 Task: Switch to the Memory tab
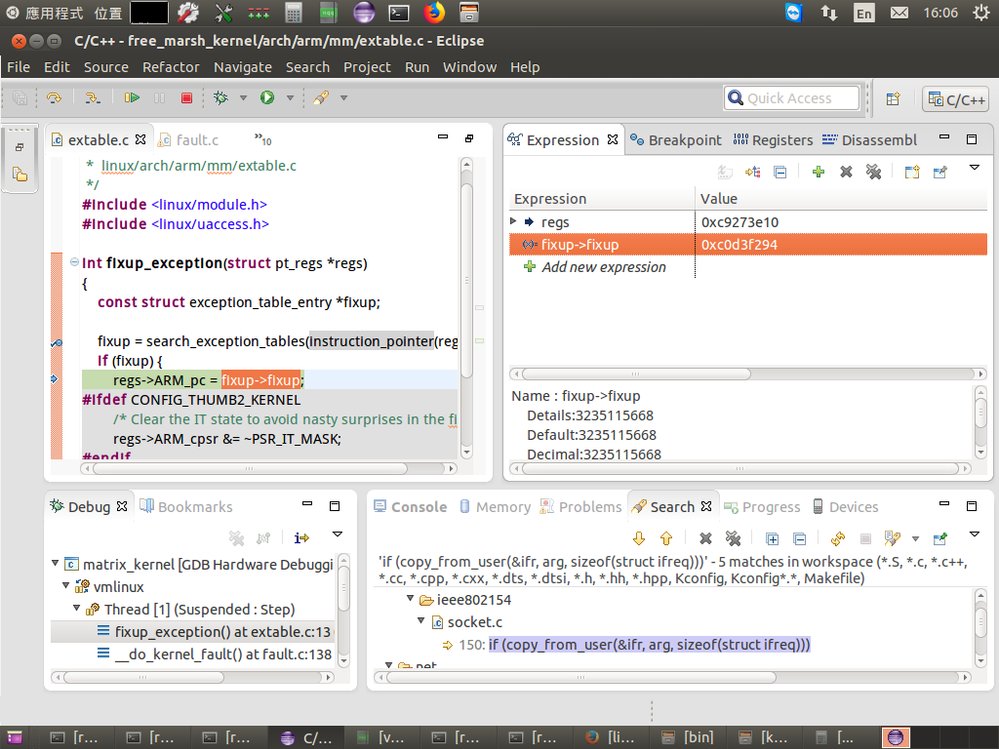click(x=495, y=507)
